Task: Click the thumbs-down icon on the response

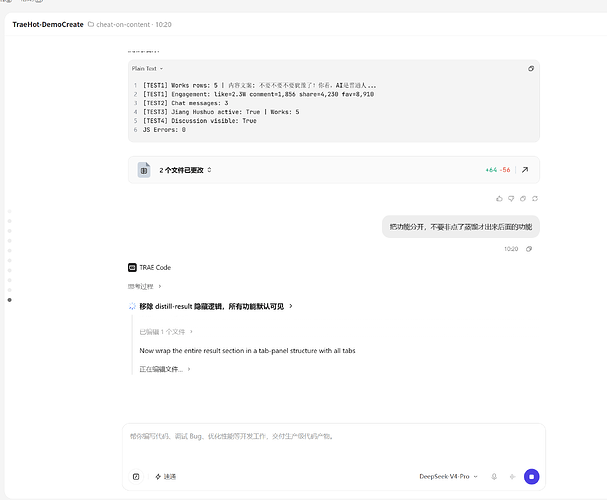Action: point(511,199)
